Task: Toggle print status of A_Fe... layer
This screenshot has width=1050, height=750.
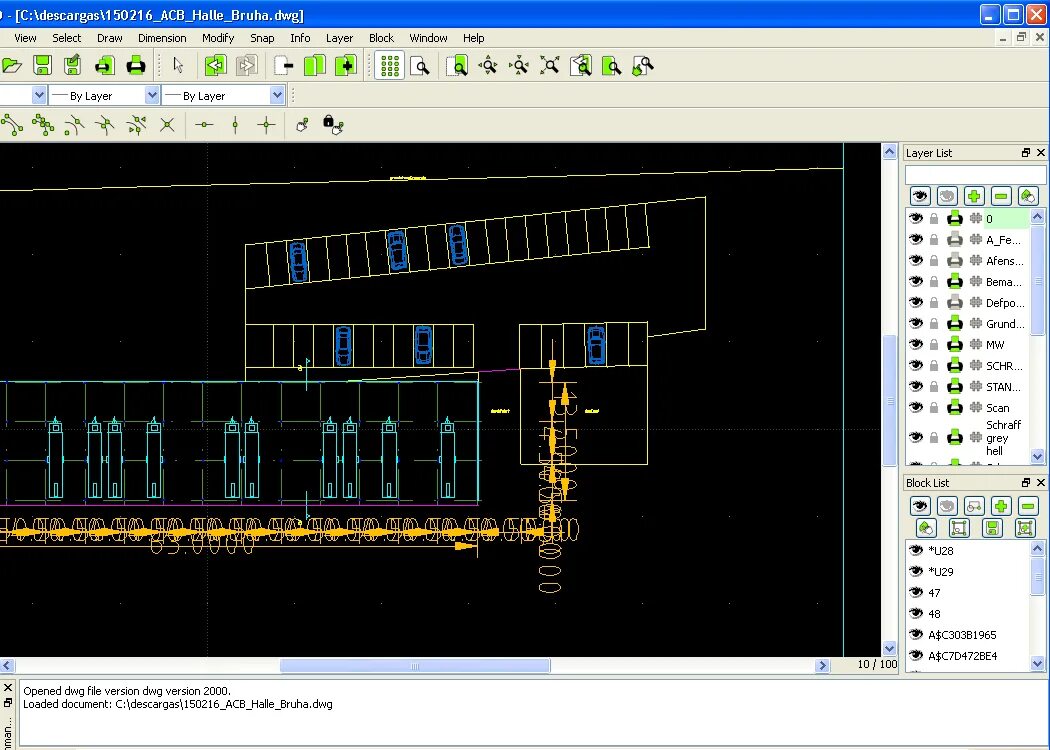Action: click(x=955, y=239)
